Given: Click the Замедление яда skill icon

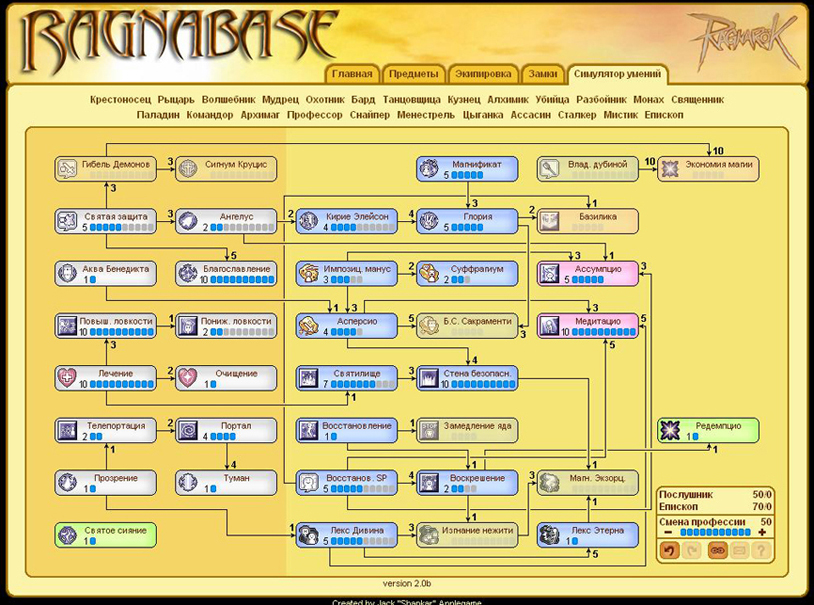Looking at the screenshot, I should [429, 431].
